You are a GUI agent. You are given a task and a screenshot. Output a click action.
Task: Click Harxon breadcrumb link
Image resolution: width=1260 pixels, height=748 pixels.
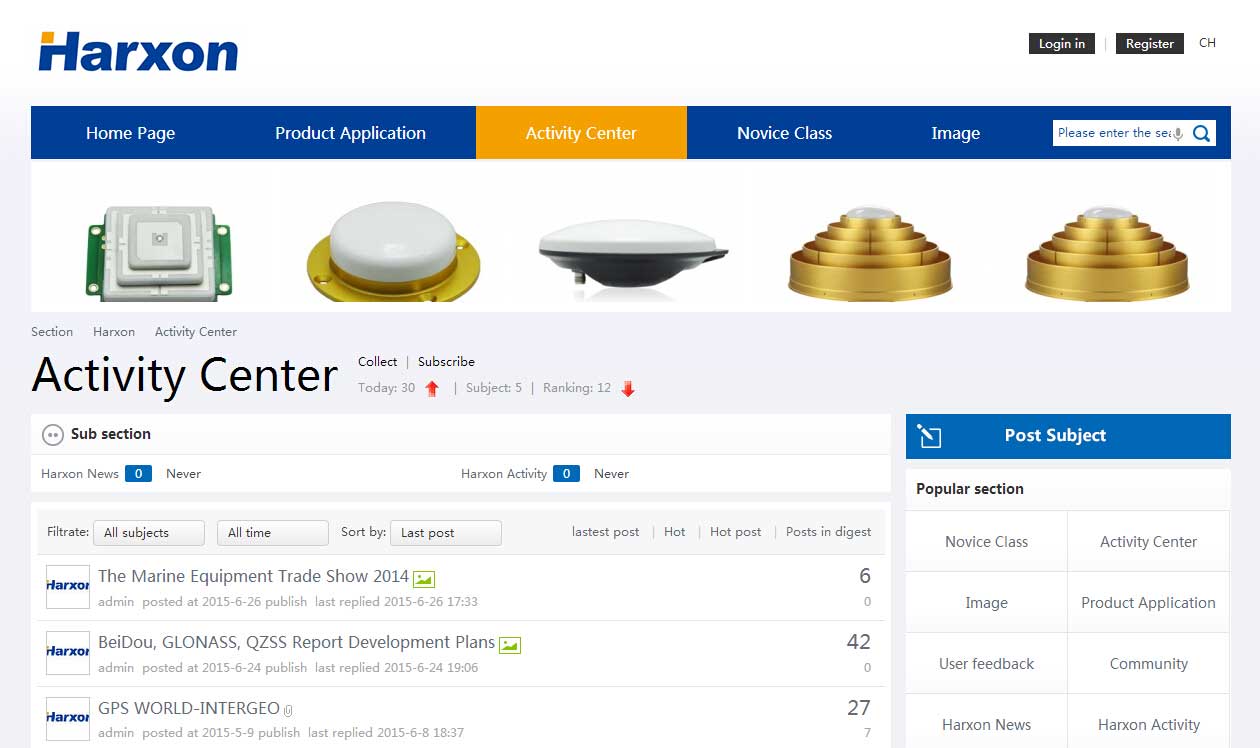pos(114,332)
